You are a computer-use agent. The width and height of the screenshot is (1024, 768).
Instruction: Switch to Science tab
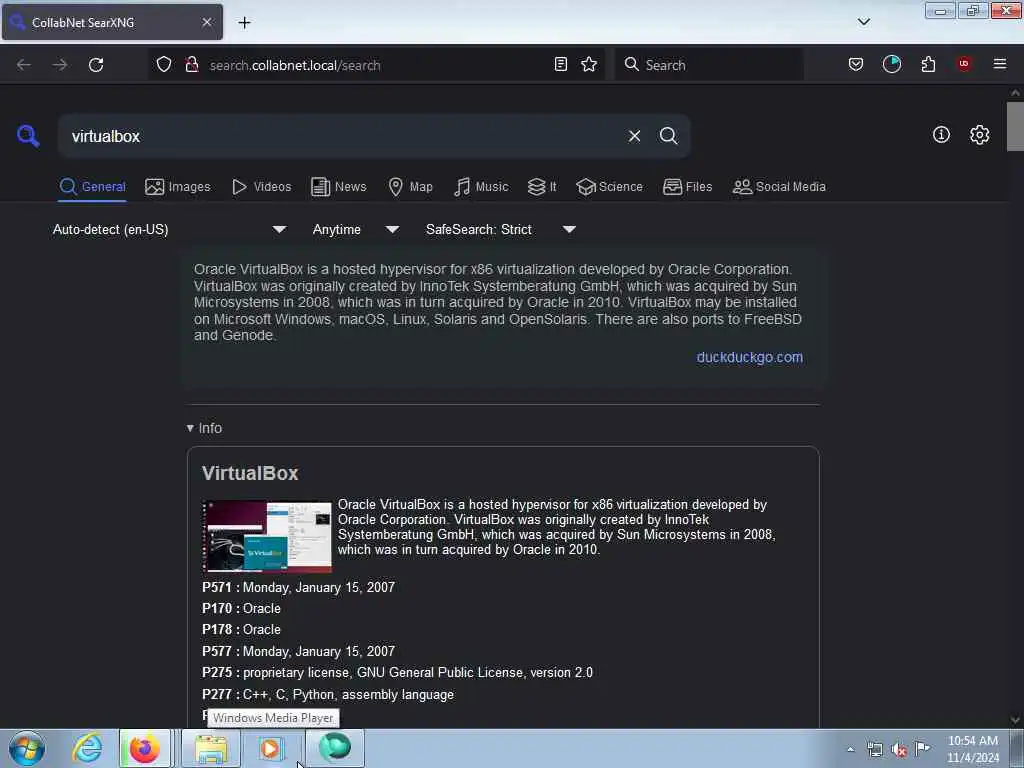click(x=610, y=187)
